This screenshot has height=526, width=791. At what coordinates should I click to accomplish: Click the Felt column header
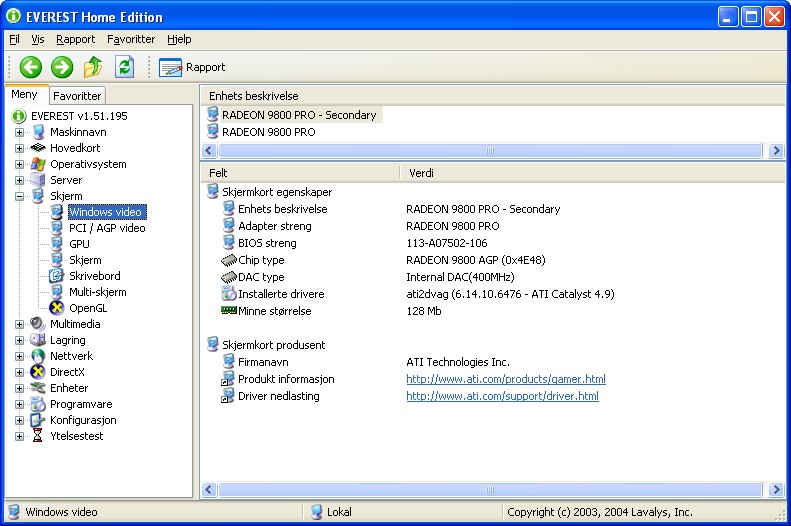301,173
